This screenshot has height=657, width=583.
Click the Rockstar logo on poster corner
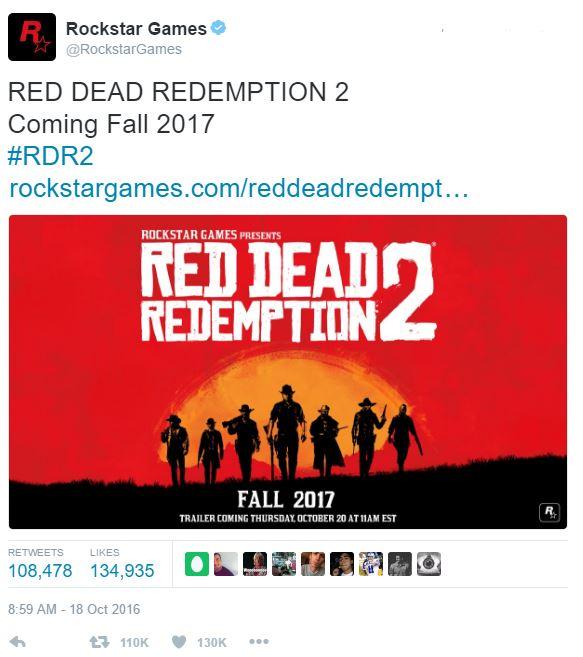[x=549, y=512]
